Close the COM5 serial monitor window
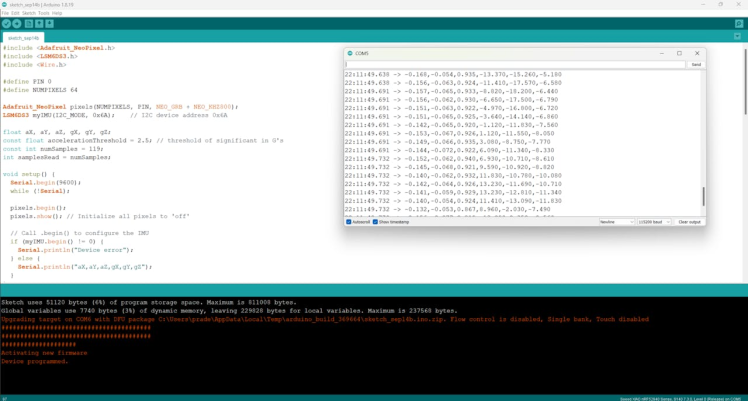Screen dimensions: 748x401 [697, 53]
